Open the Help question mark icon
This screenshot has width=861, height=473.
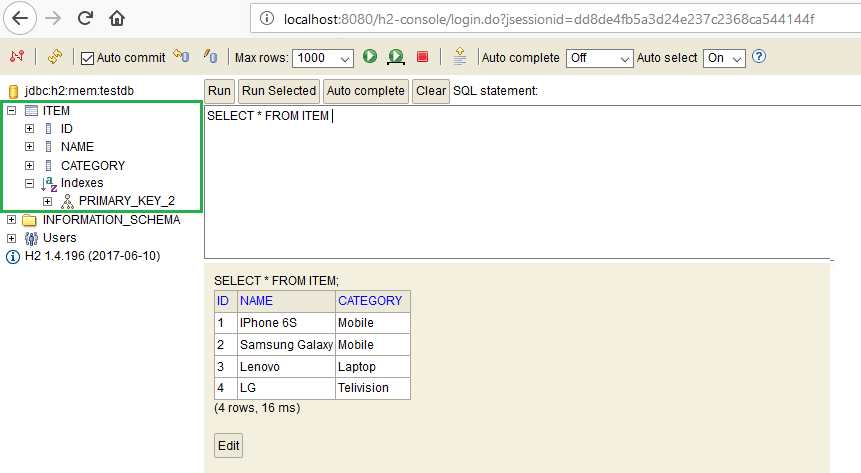[759, 57]
